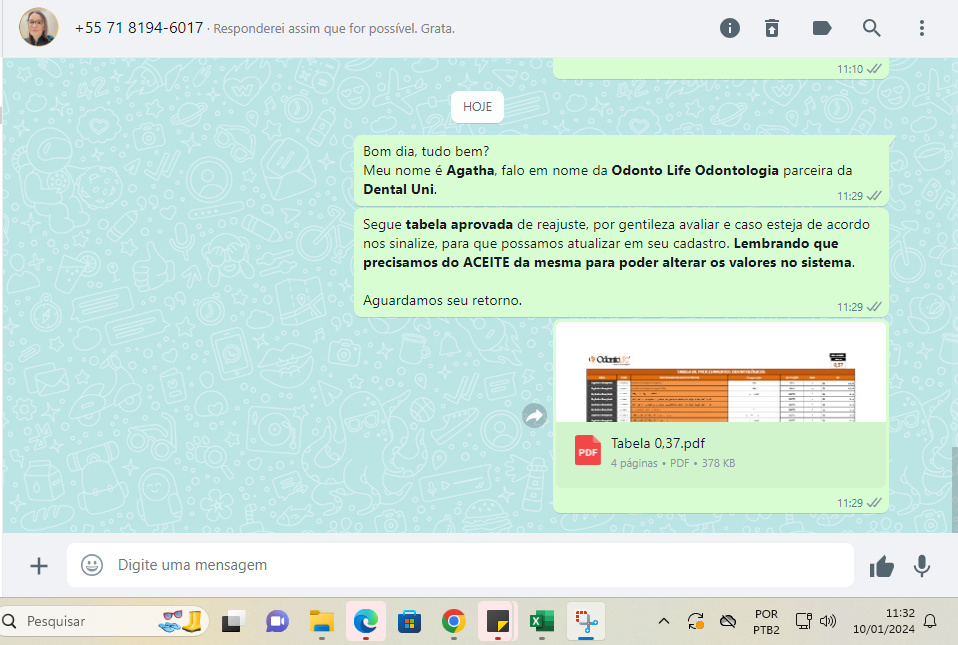Open the POR PTB2 keyboard language switcher
The image size is (958, 645).
pos(766,621)
